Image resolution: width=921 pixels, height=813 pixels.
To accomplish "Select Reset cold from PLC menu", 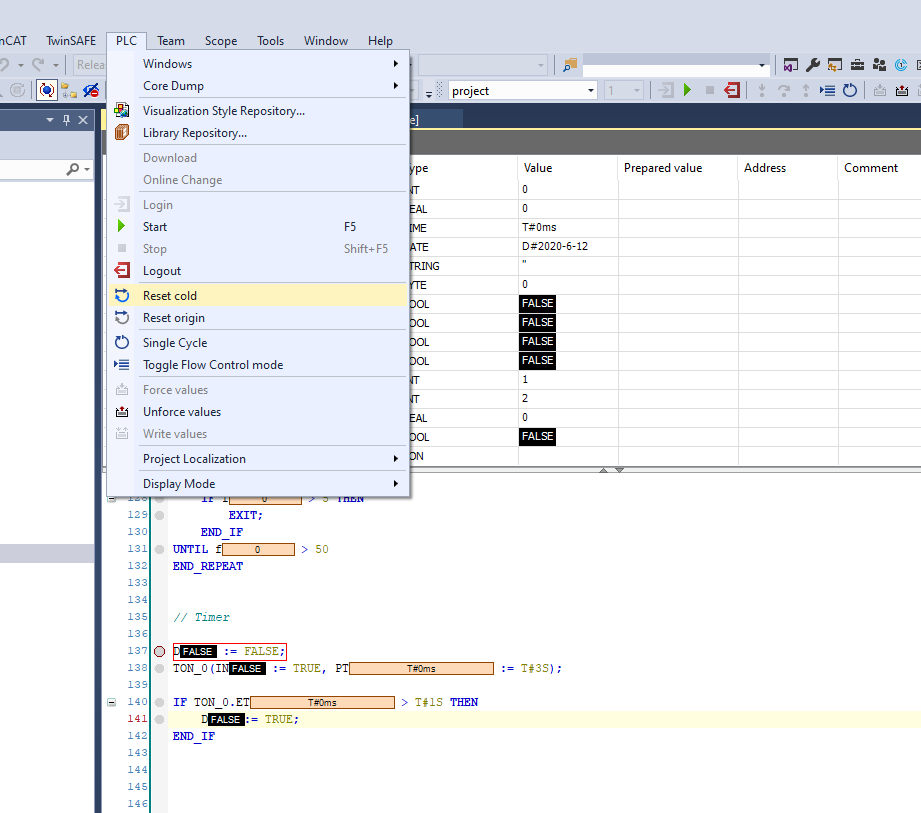I will click(x=170, y=296).
